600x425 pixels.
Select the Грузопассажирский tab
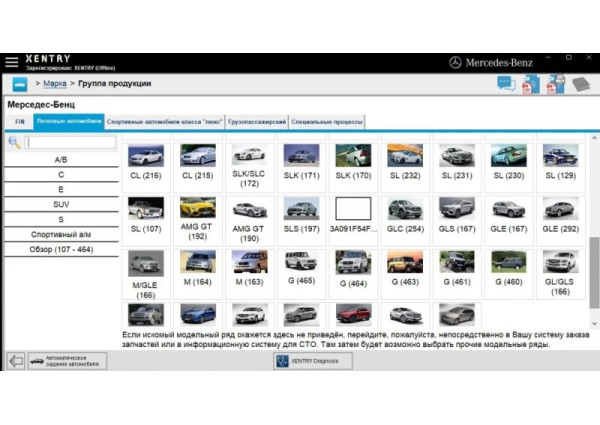tap(257, 121)
